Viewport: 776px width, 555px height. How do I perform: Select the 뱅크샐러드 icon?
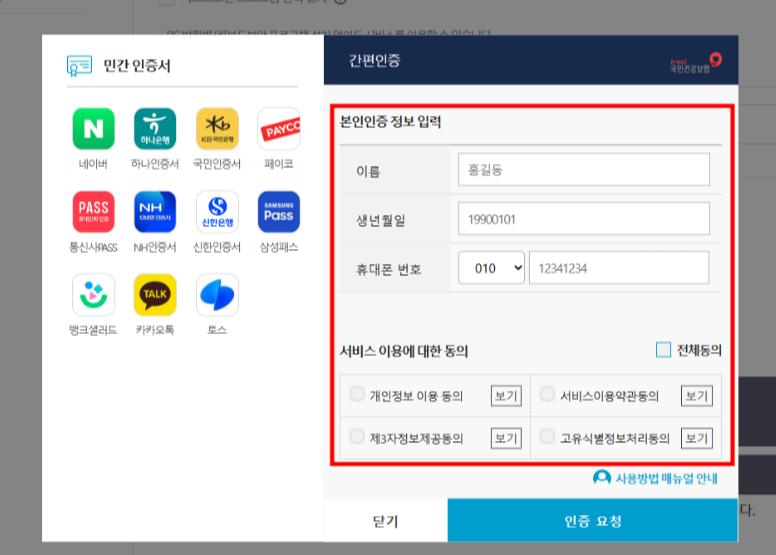pos(94,295)
